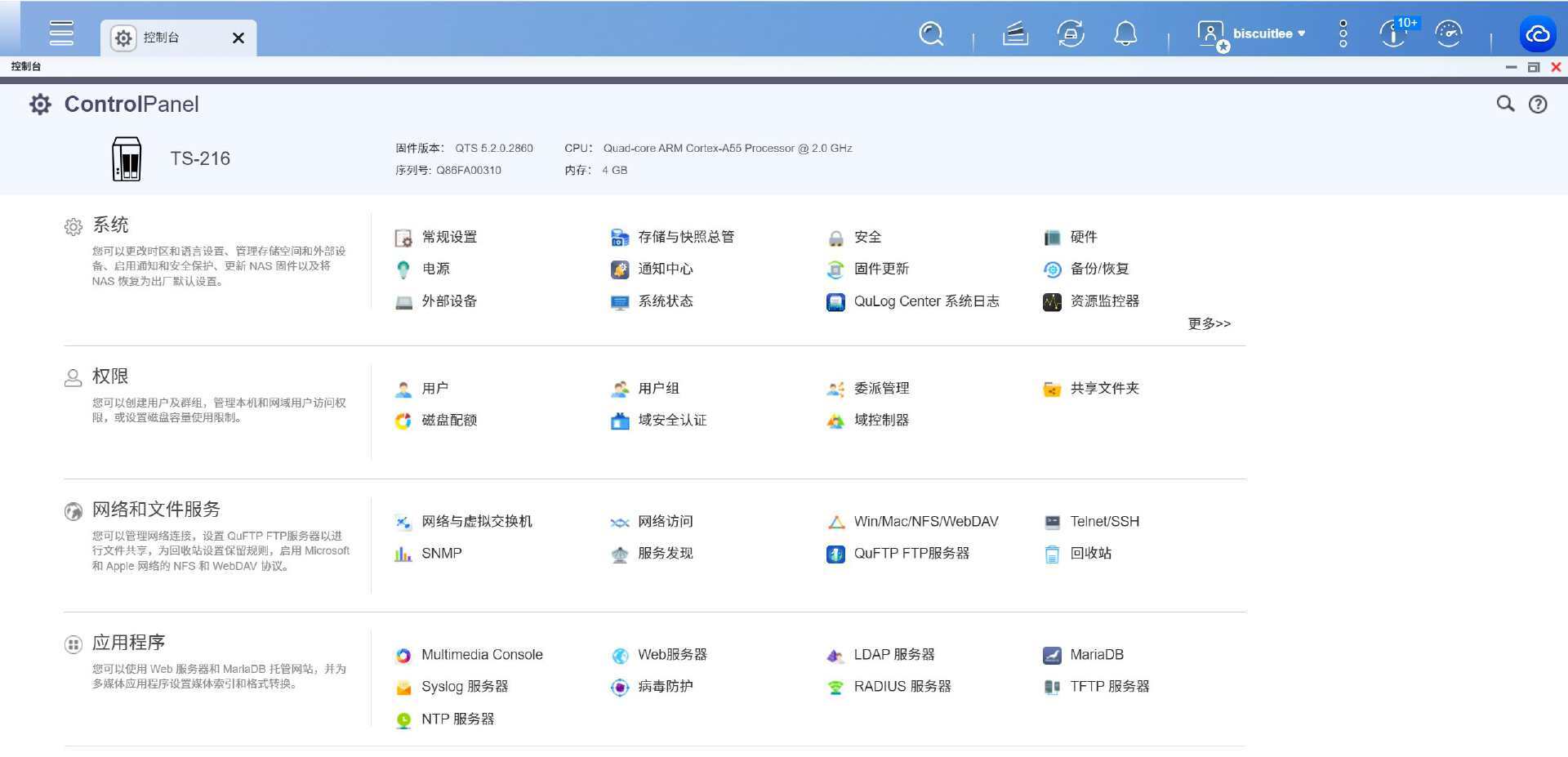The width and height of the screenshot is (1568, 757).
Task: Switch to the 控制台 tab
Action: (162, 38)
